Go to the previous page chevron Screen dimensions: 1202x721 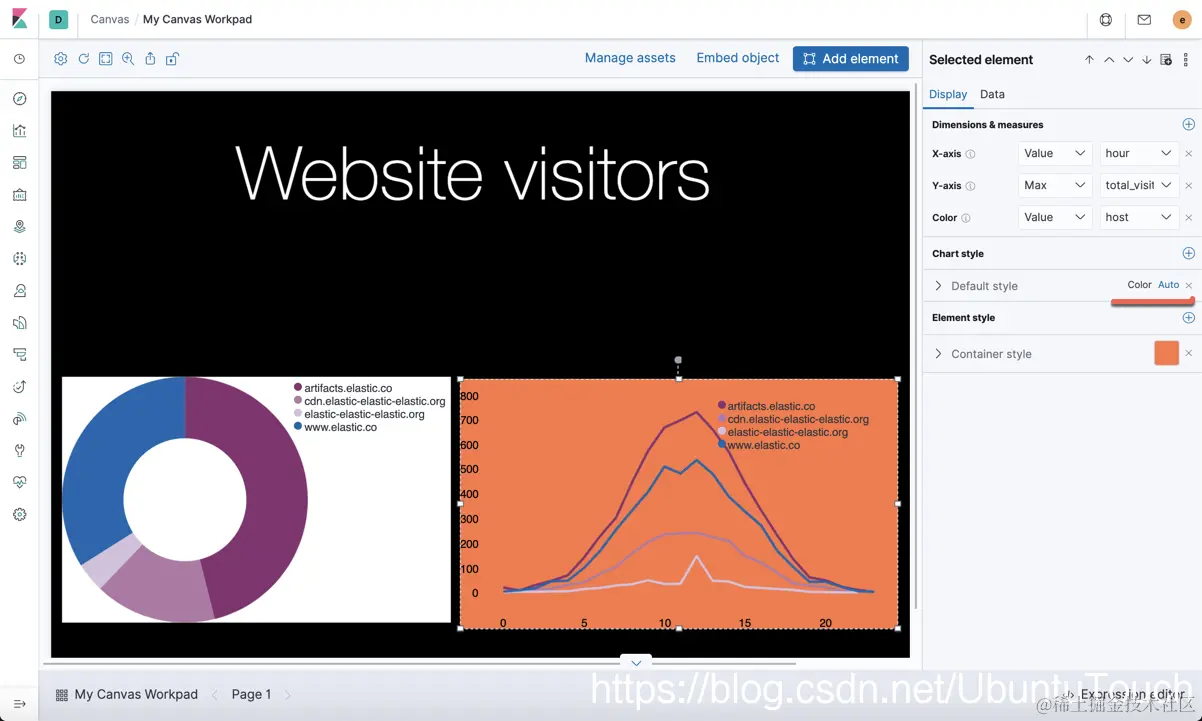point(215,694)
